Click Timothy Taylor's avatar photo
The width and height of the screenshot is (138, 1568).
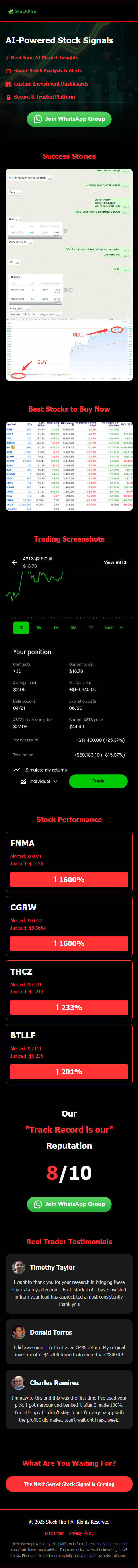(x=18, y=1267)
